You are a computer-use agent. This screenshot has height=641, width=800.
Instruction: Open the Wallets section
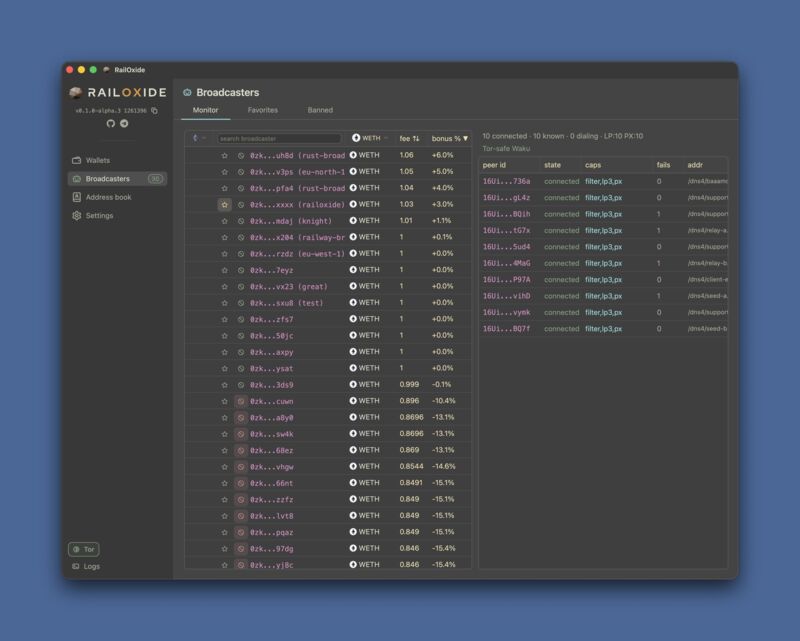point(117,160)
